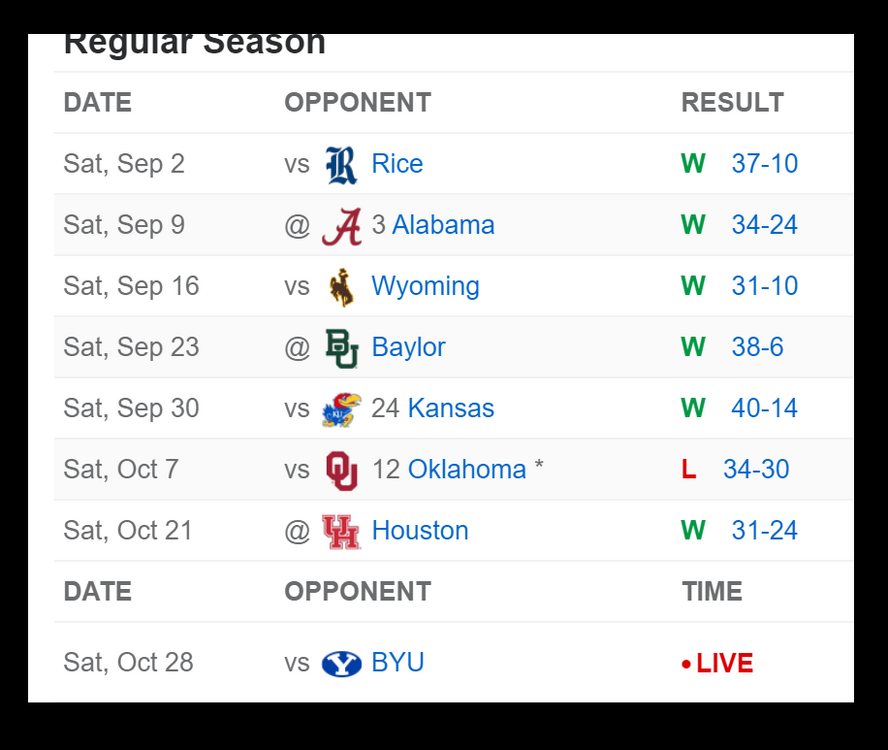The height and width of the screenshot is (750, 888).
Task: Click the Baylor Bears BU logo
Action: pyautogui.click(x=341, y=348)
